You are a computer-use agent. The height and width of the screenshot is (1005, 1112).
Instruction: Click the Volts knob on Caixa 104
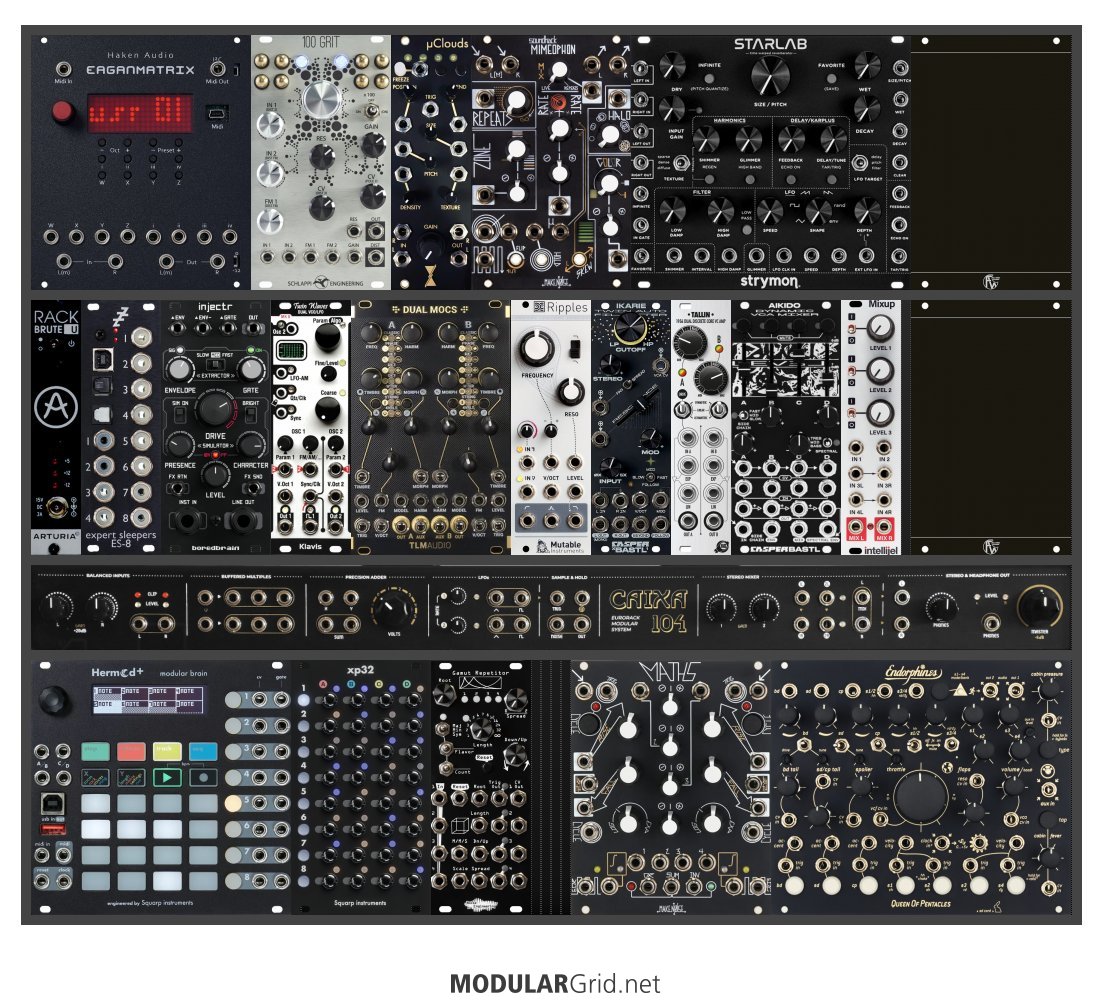point(392,610)
